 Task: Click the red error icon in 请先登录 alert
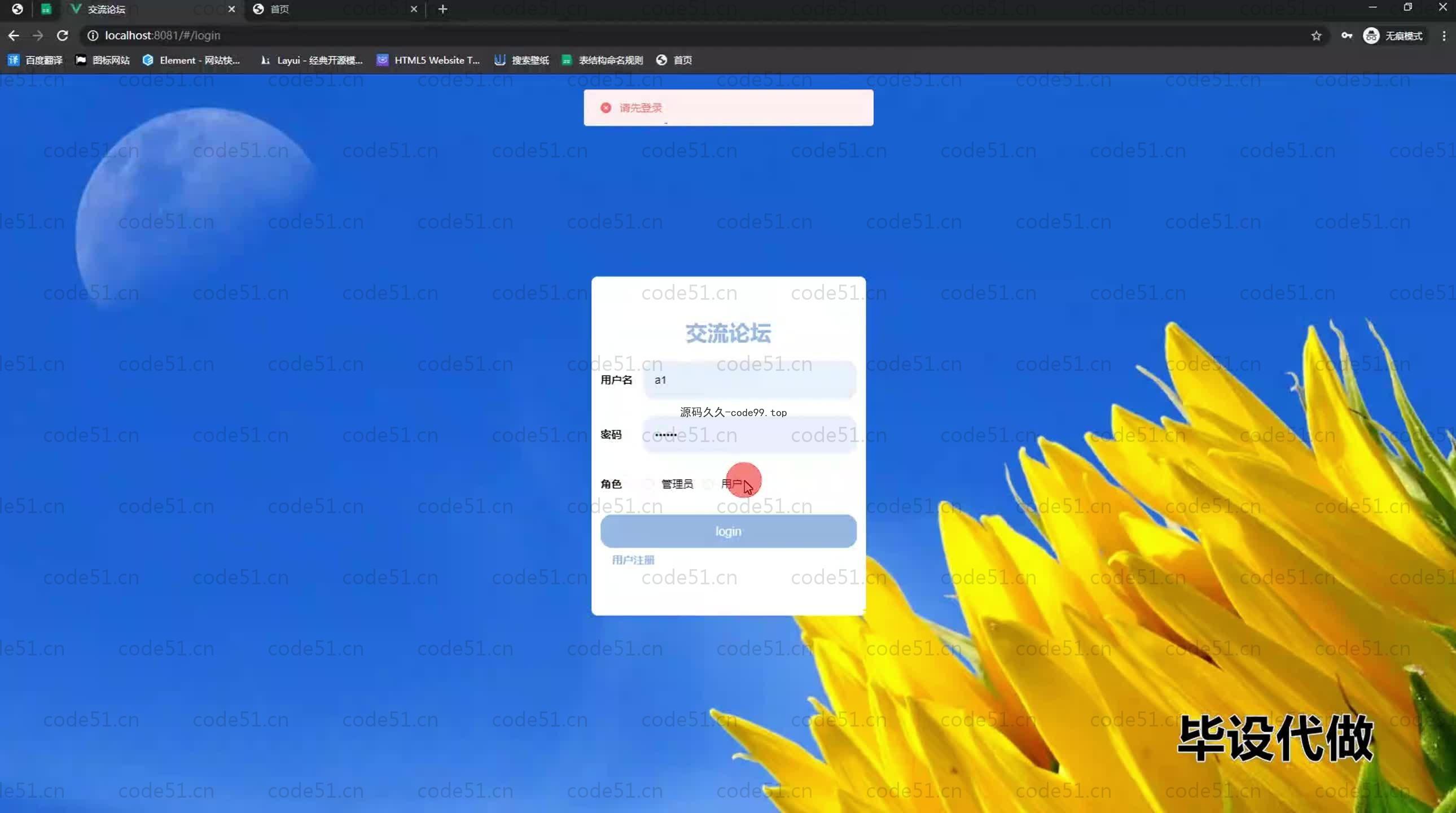coord(606,107)
